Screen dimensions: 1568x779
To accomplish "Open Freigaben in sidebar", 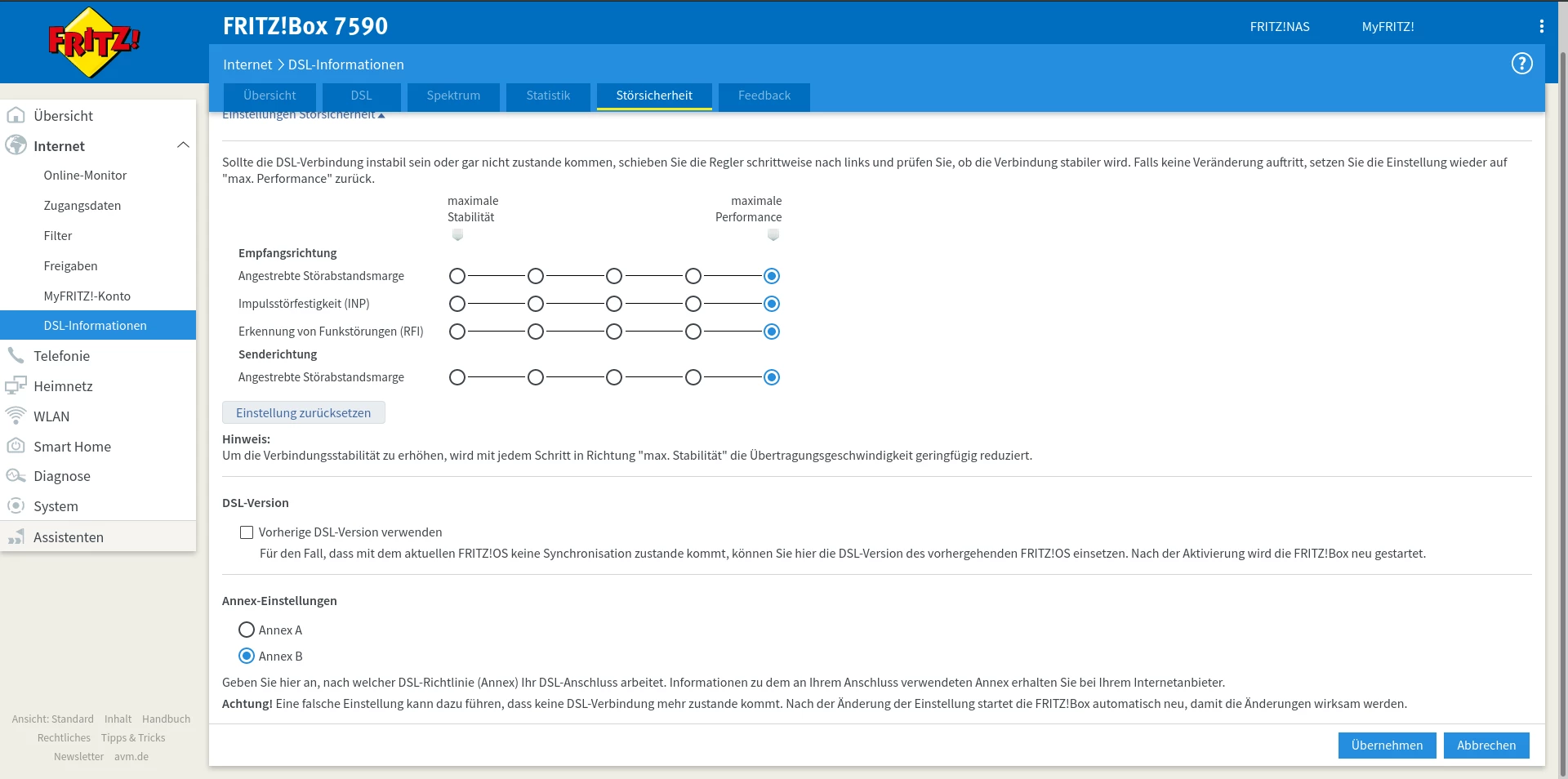I will point(98,266).
